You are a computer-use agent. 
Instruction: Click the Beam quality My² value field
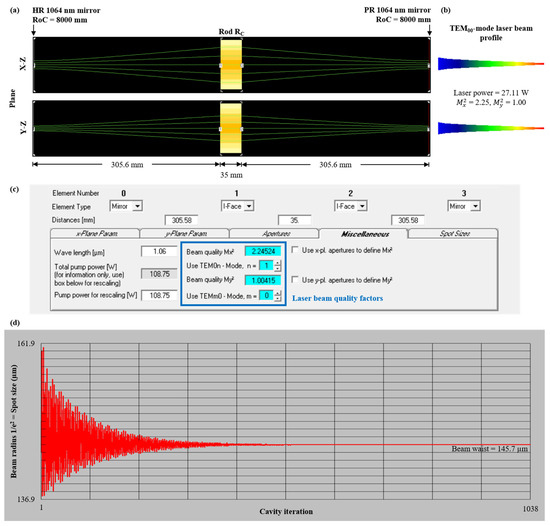point(263,281)
